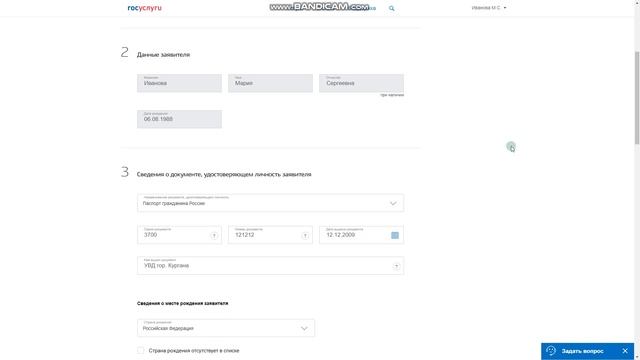640x360 pixels.
Task: Click the 'Данные заявителя' section heading
Action: pyautogui.click(x=163, y=55)
